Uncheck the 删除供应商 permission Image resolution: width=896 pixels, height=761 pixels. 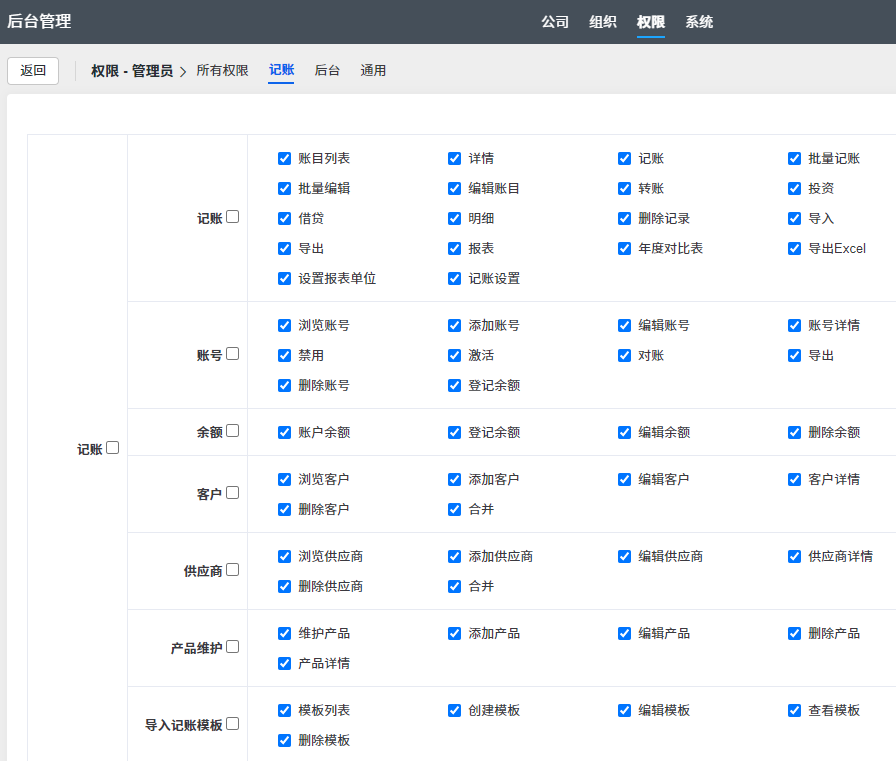point(285,587)
